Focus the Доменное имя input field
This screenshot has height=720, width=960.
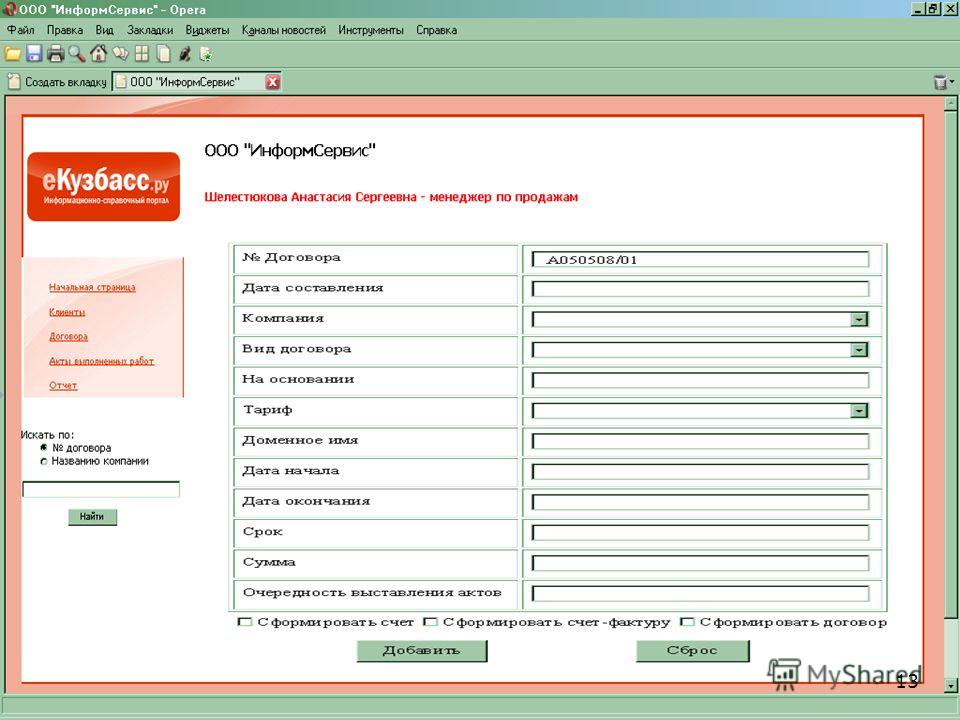(700, 441)
